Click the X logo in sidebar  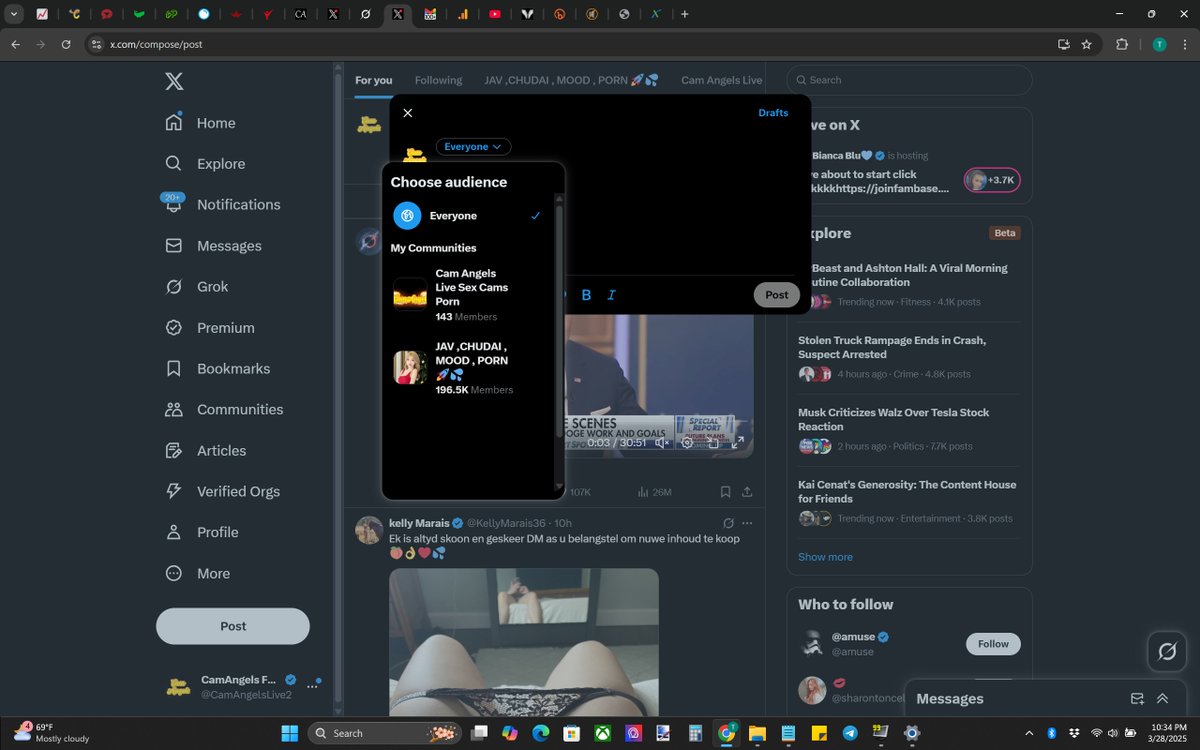[x=174, y=81]
